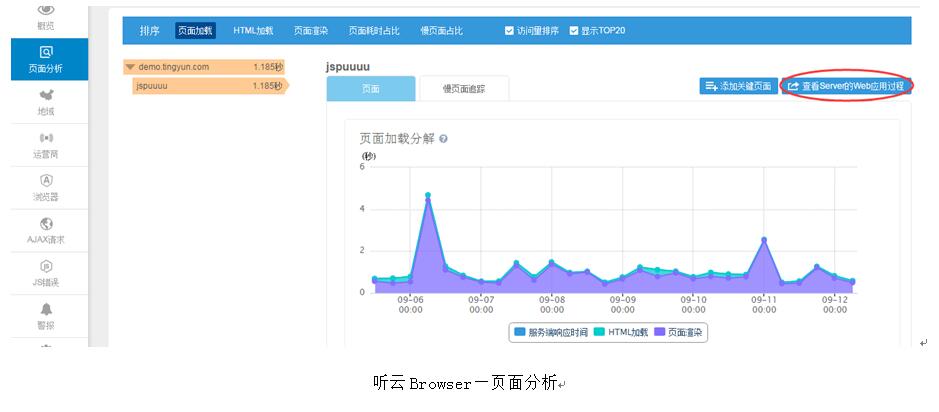939x412 pixels.
Task: Toggle the 显示TOP20 checkbox
Action: [x=574, y=31]
